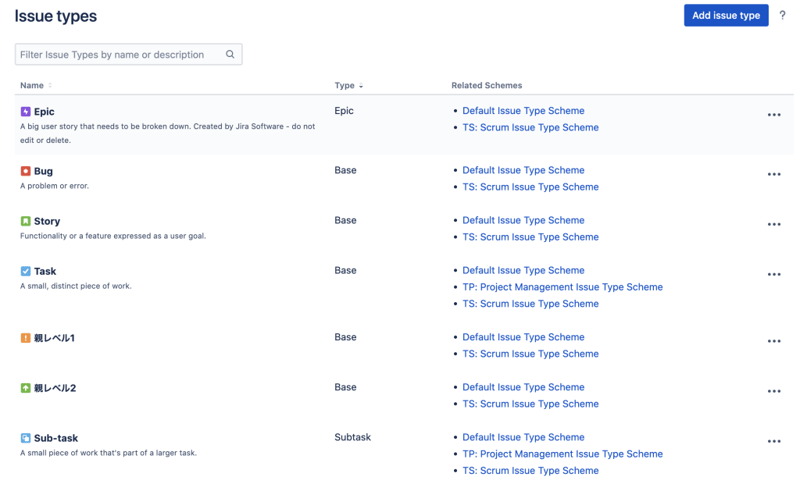Open the more actions menu for Bug

pyautogui.click(x=773, y=174)
